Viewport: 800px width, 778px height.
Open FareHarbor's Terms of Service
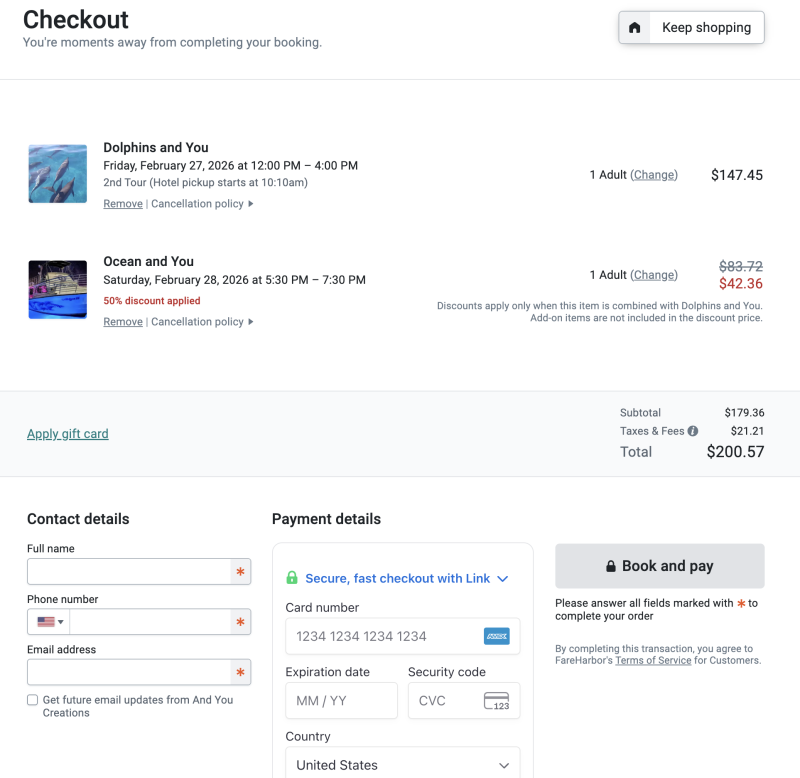[x=653, y=660]
